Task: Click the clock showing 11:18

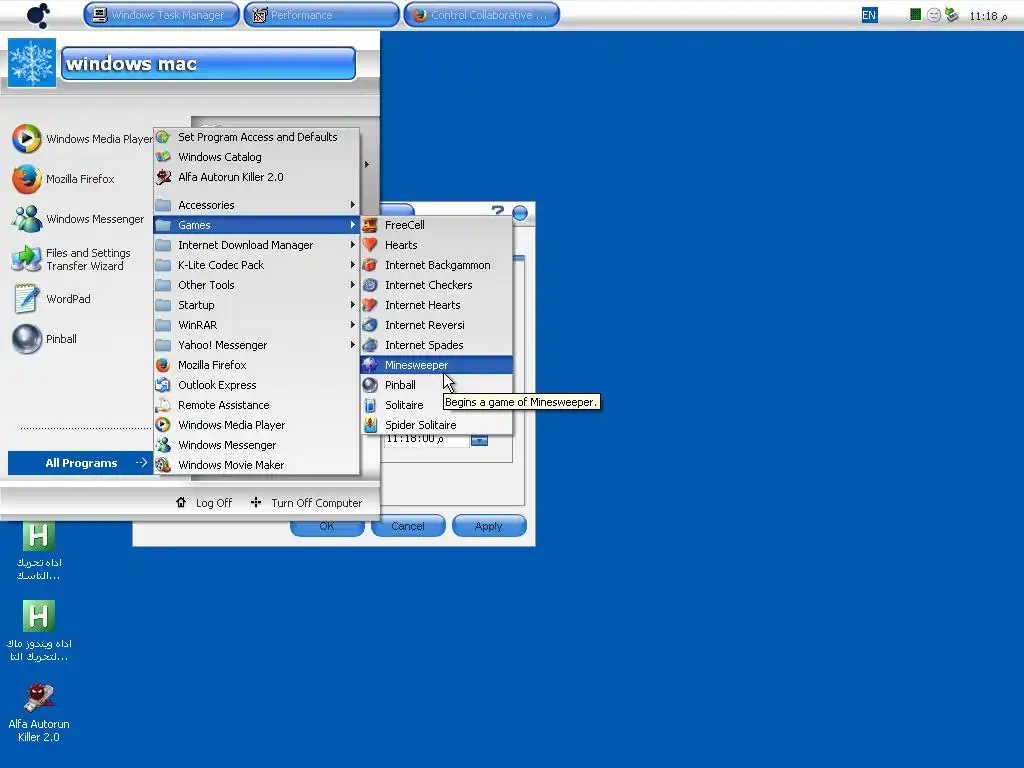Action: click(x=988, y=16)
